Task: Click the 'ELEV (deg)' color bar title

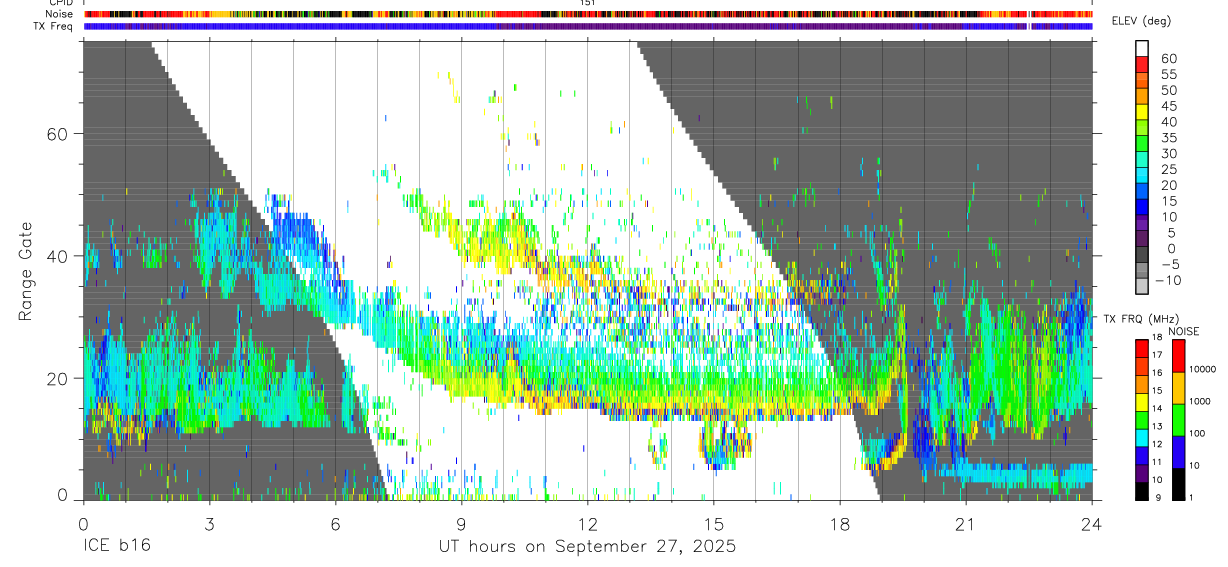Action: click(x=1142, y=21)
